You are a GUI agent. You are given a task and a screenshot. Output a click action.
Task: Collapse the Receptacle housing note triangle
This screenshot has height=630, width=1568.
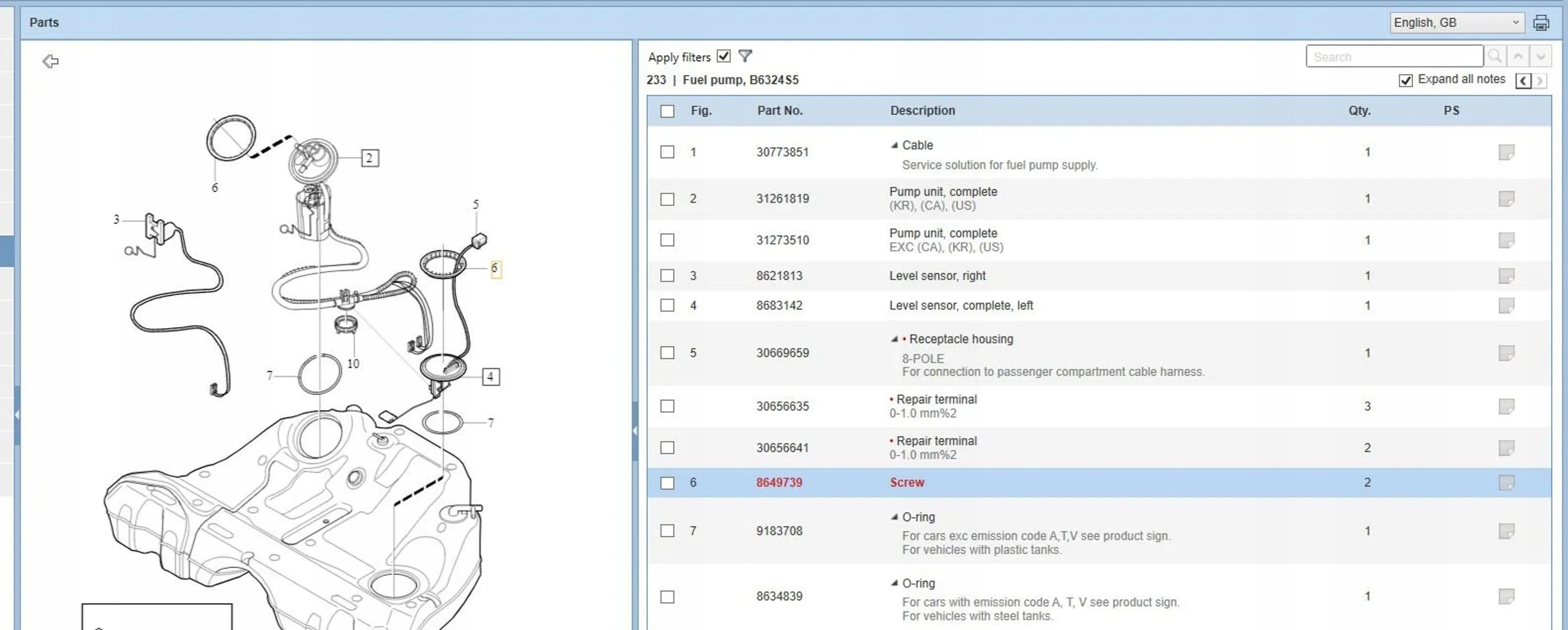click(894, 339)
